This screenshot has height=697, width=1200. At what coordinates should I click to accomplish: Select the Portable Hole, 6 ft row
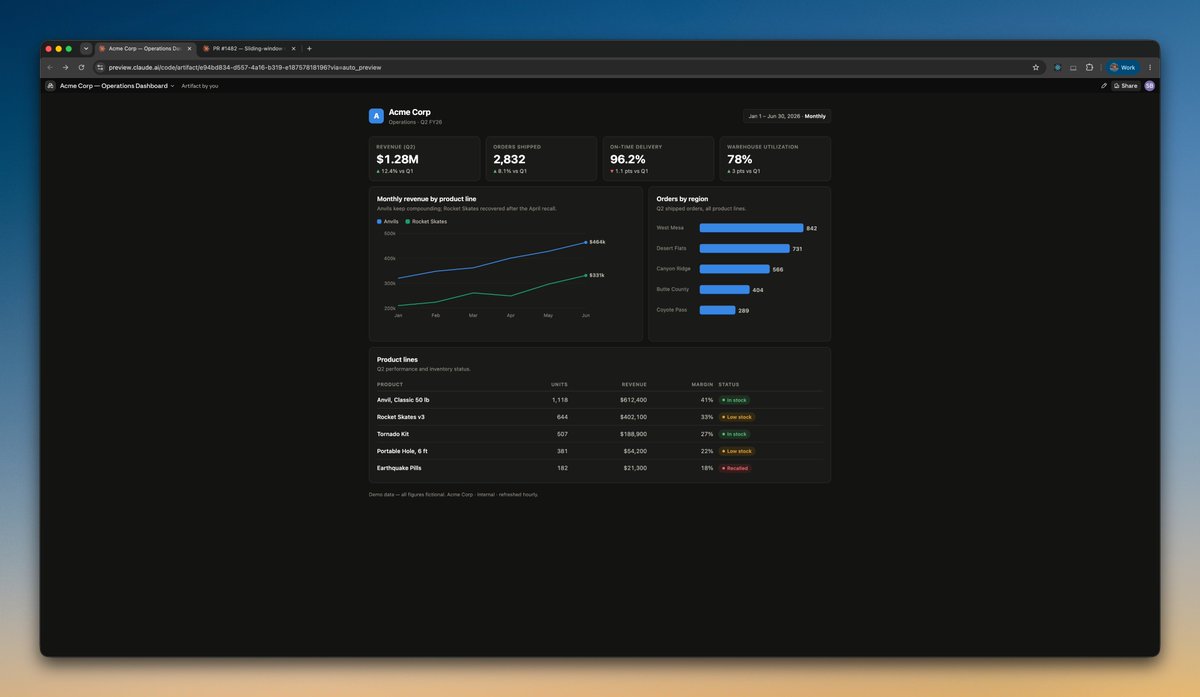point(599,451)
